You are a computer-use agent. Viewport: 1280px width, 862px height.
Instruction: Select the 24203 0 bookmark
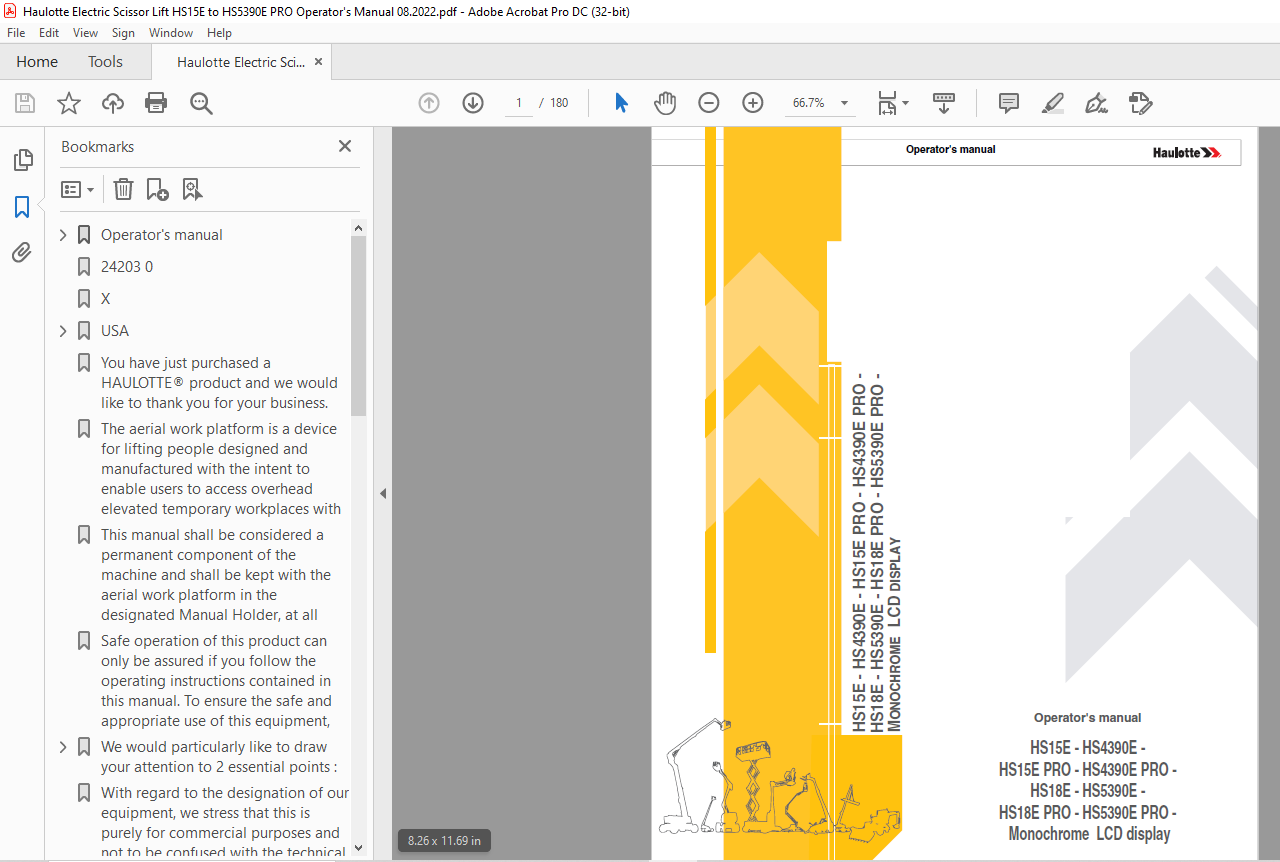point(127,267)
